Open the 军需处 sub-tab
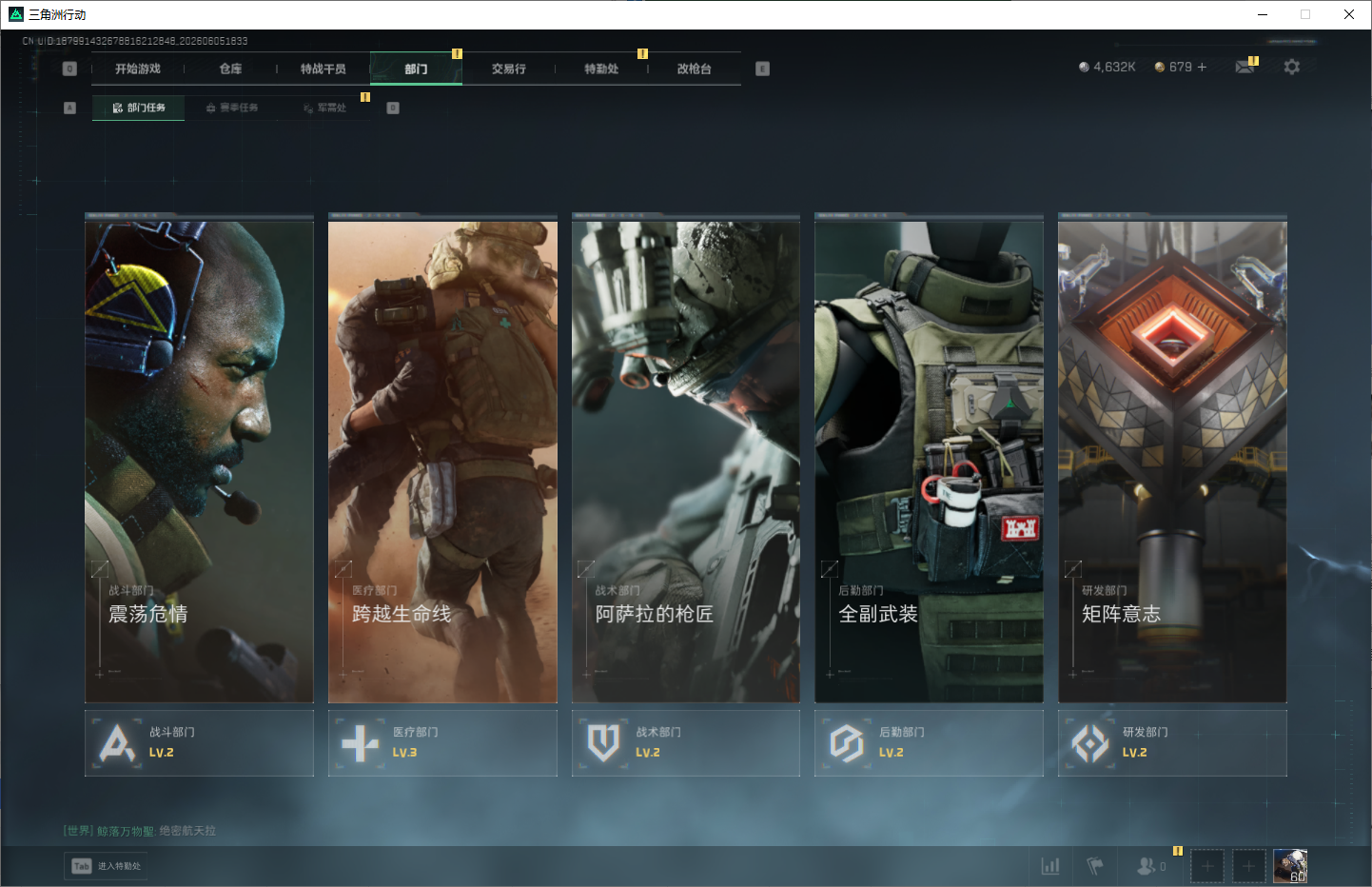The width and height of the screenshot is (1372, 887). coord(324,108)
